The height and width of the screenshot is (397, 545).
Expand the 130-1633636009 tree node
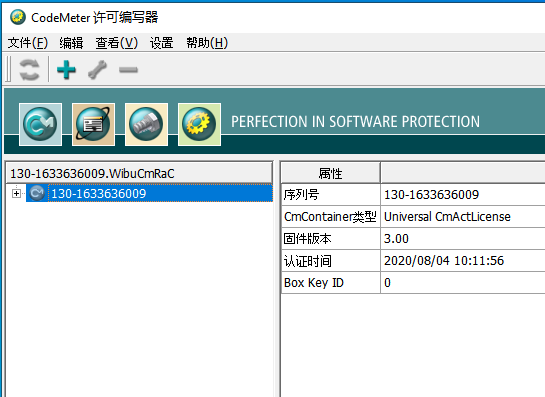(16, 193)
